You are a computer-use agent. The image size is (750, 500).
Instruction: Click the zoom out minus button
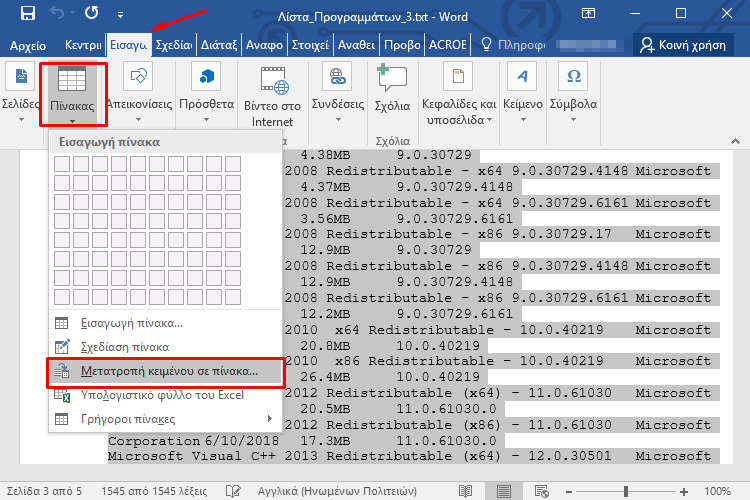point(569,492)
